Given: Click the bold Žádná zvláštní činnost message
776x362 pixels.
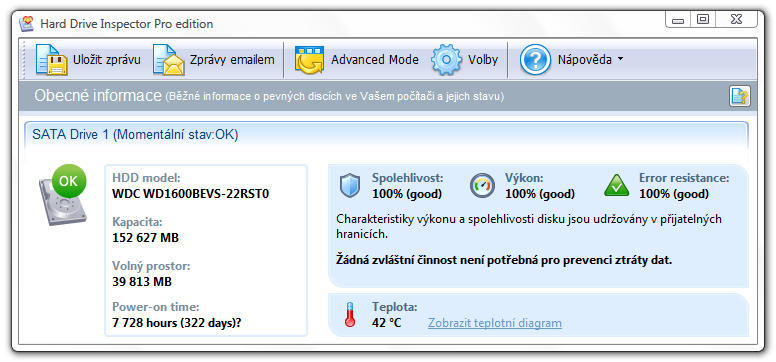Looking at the screenshot, I should 504,259.
